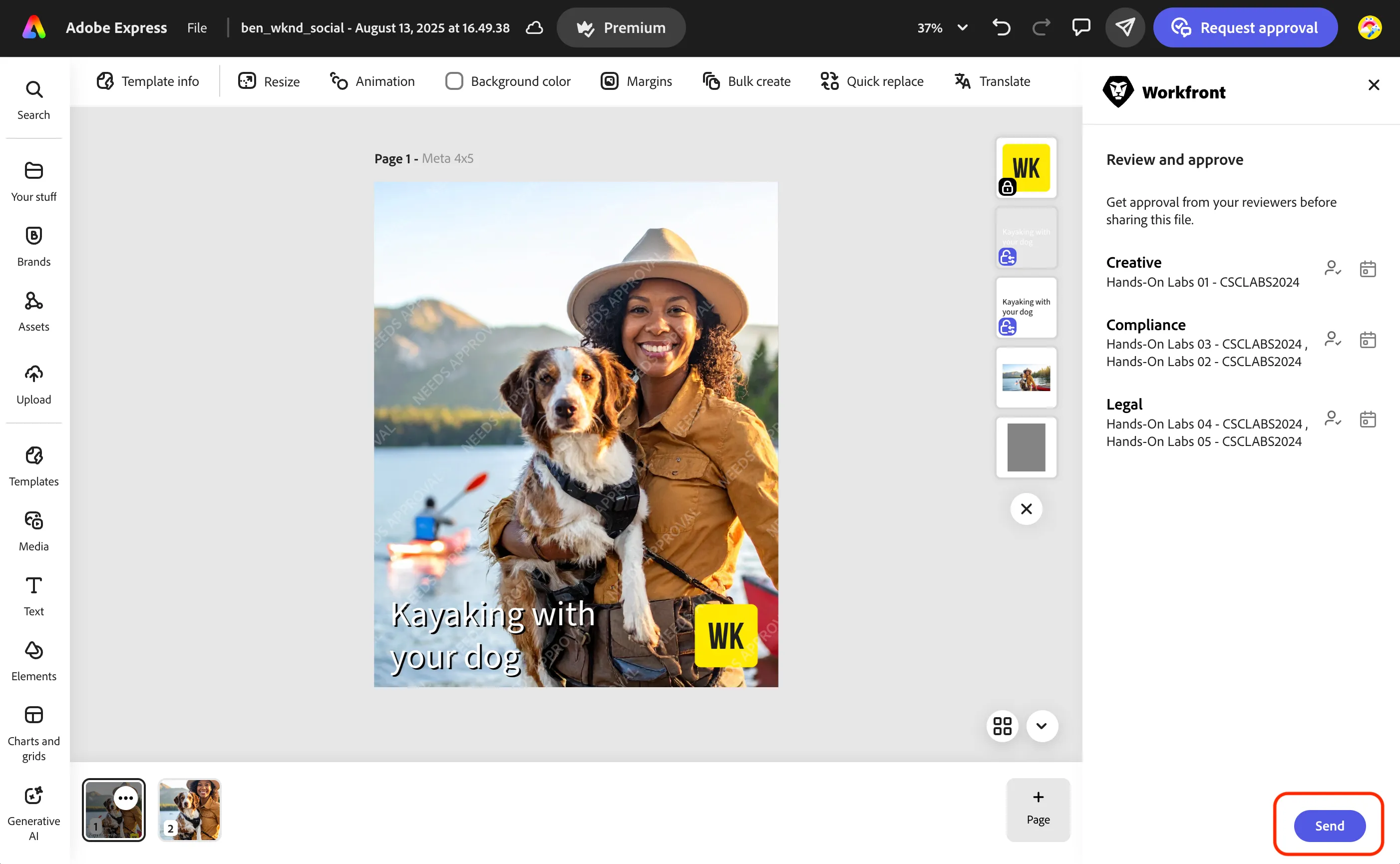Open the comments speech bubble icon
This screenshot has width=1400, height=864.
pyautogui.click(x=1080, y=27)
